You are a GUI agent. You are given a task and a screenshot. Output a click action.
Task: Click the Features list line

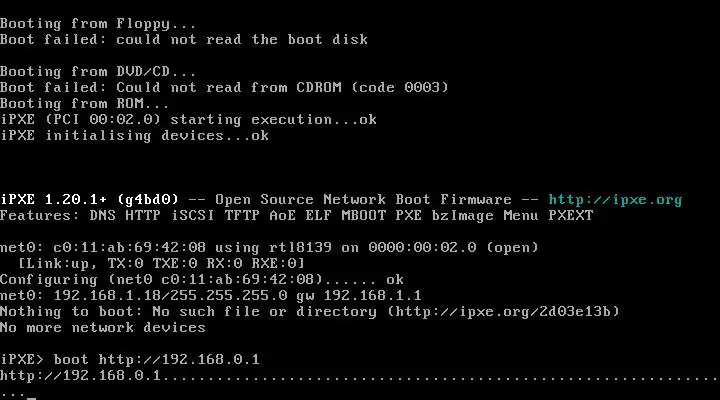297,215
